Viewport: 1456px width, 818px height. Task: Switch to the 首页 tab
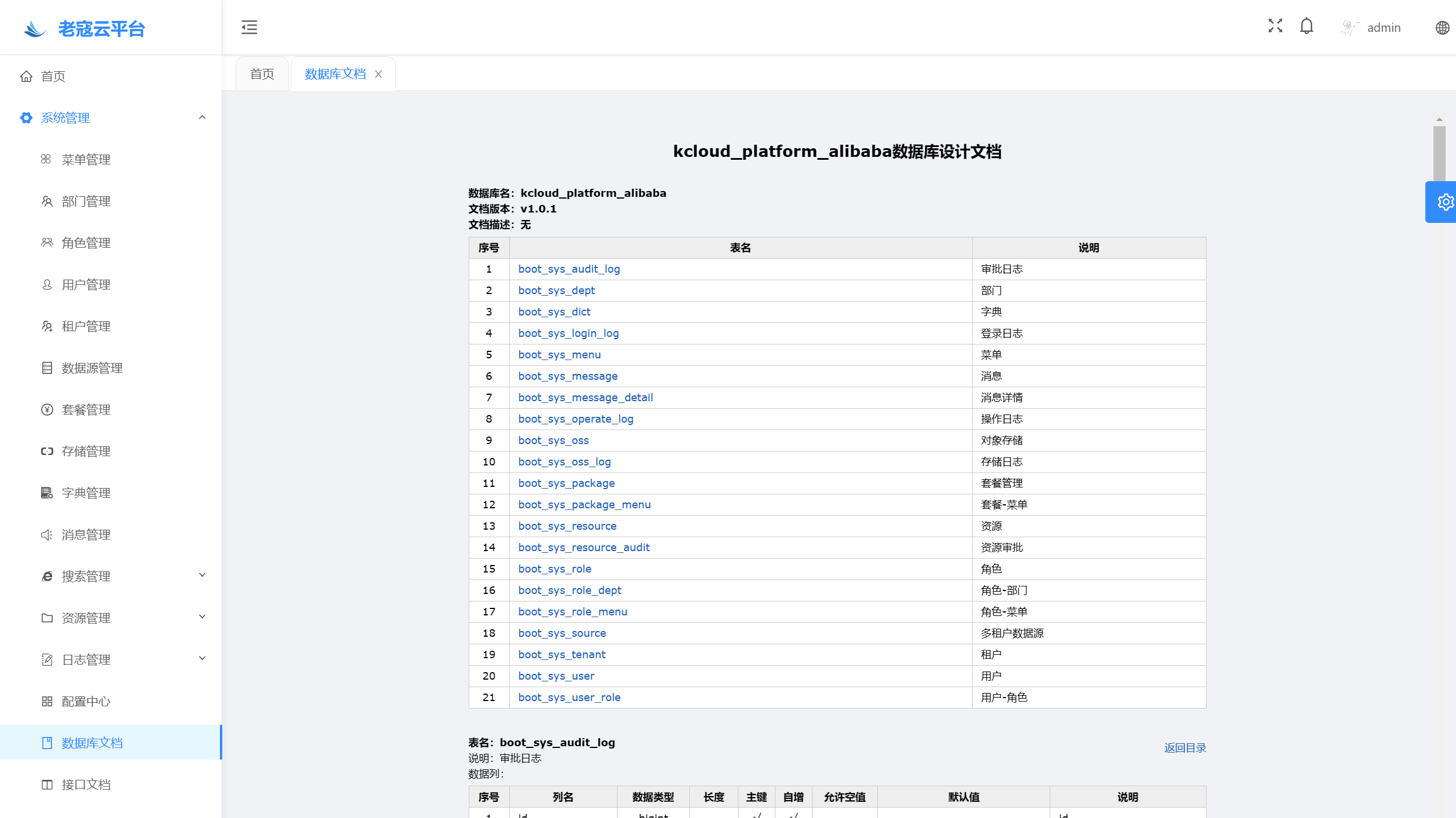pos(262,74)
